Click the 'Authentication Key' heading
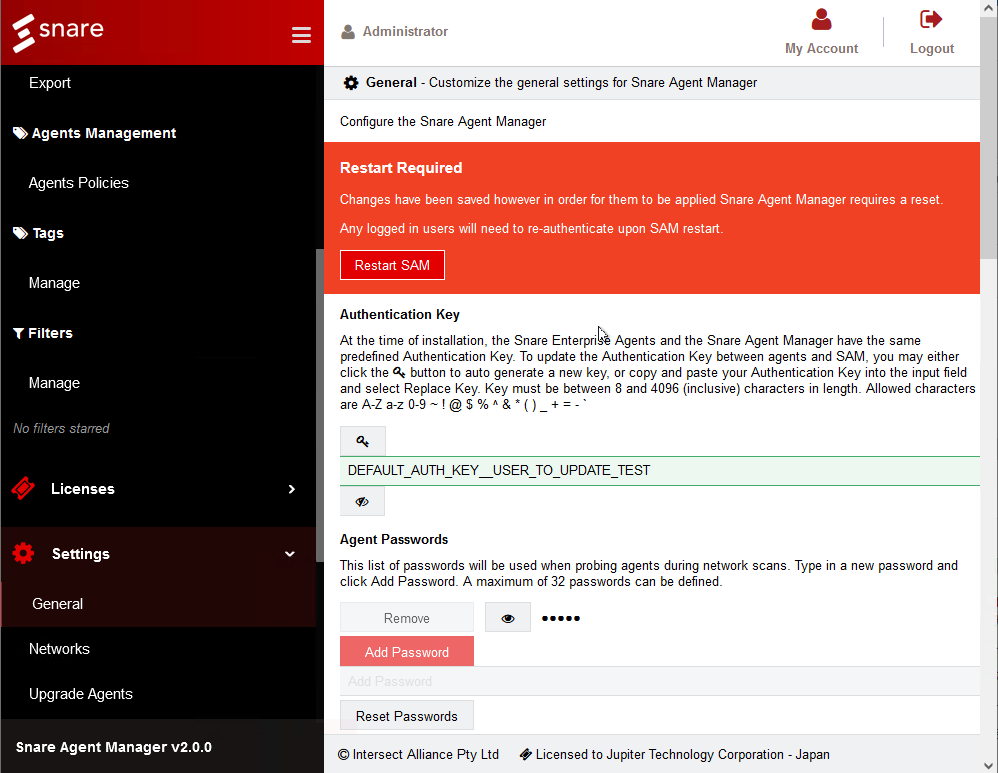The image size is (998, 773). 400,315
